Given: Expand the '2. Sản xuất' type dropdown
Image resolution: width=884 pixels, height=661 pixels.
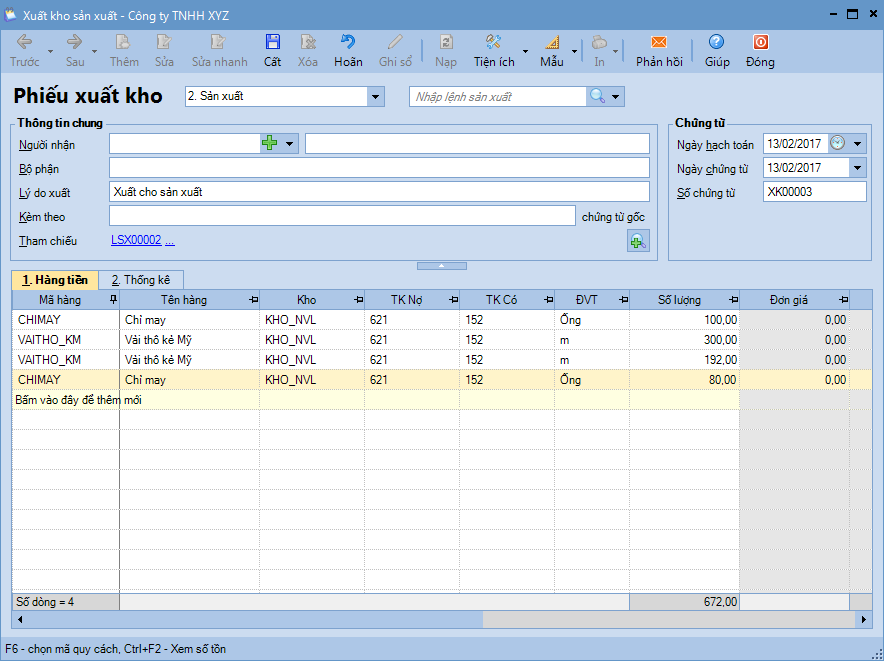Looking at the screenshot, I should 376,97.
